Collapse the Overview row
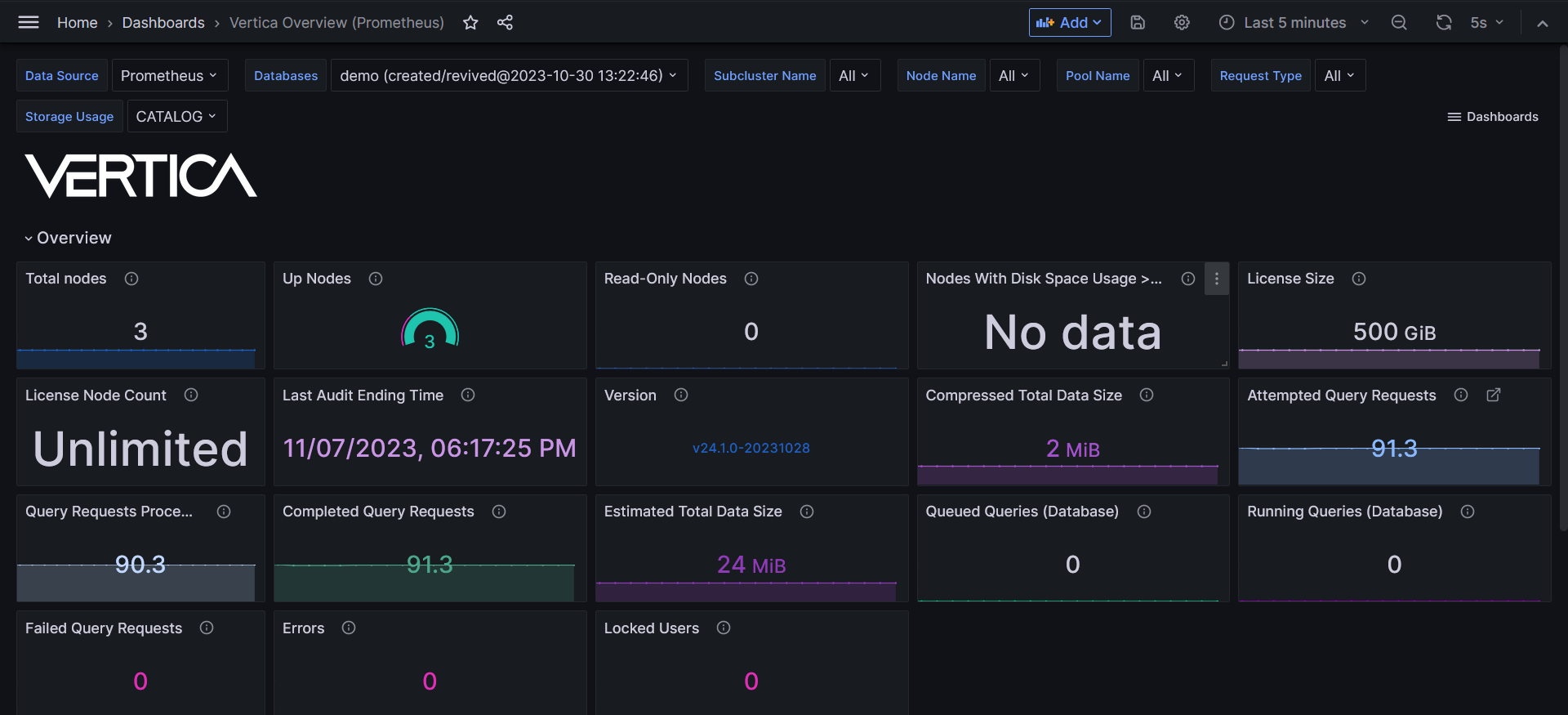This screenshot has height=715, width=1568. coord(29,238)
